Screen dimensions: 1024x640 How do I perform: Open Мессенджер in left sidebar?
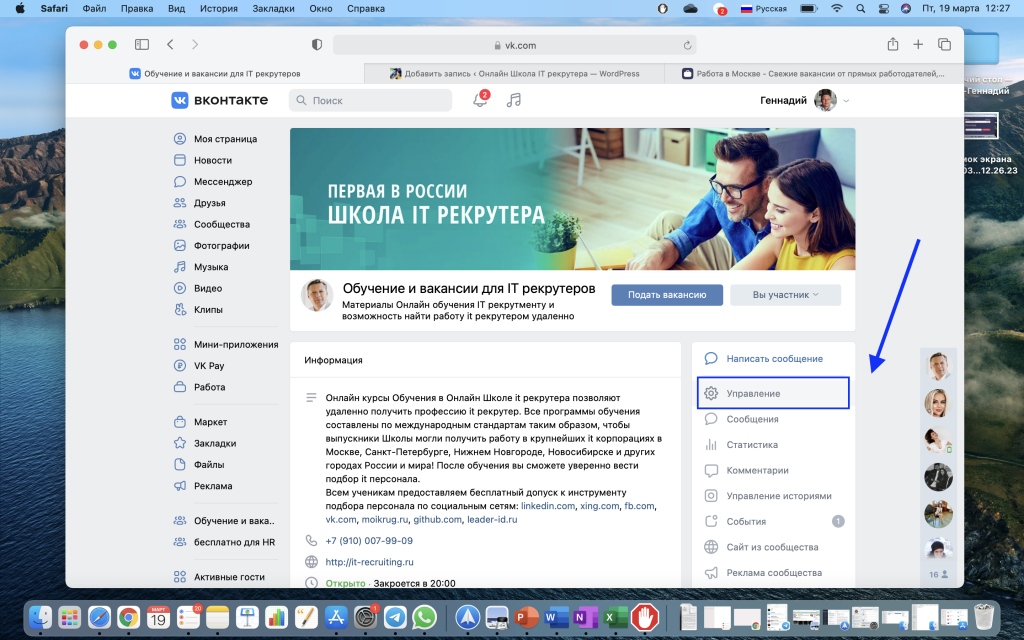point(223,182)
